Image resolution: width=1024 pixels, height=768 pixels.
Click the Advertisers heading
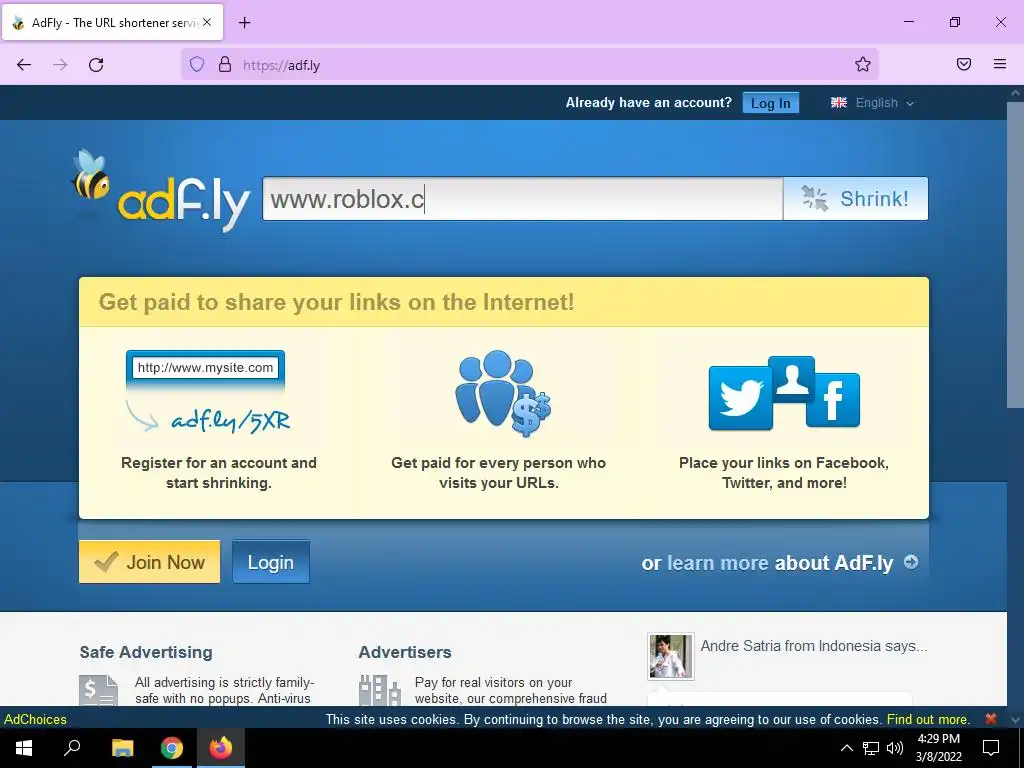(x=405, y=652)
